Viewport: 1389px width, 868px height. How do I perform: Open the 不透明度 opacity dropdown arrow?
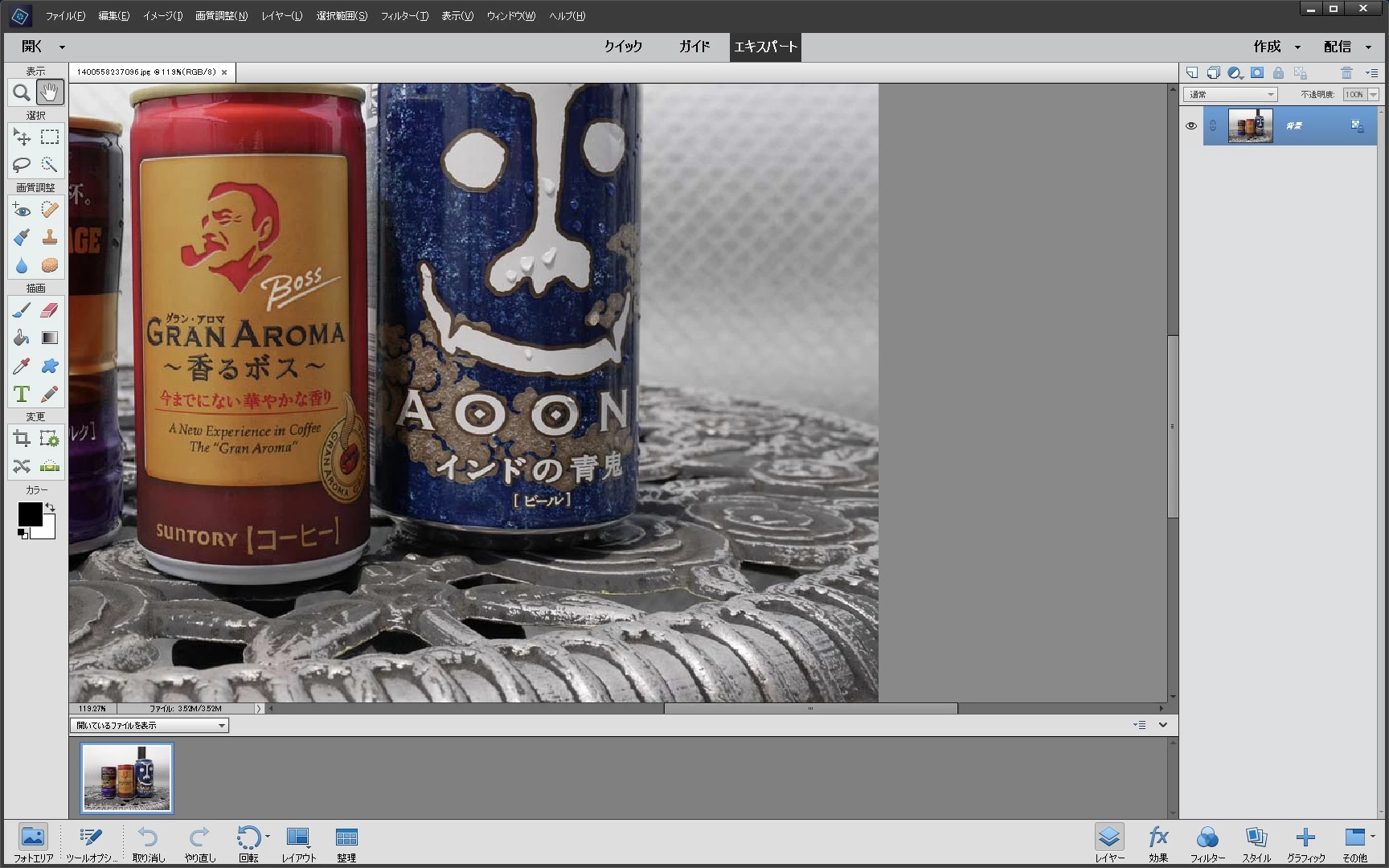pos(1373,95)
